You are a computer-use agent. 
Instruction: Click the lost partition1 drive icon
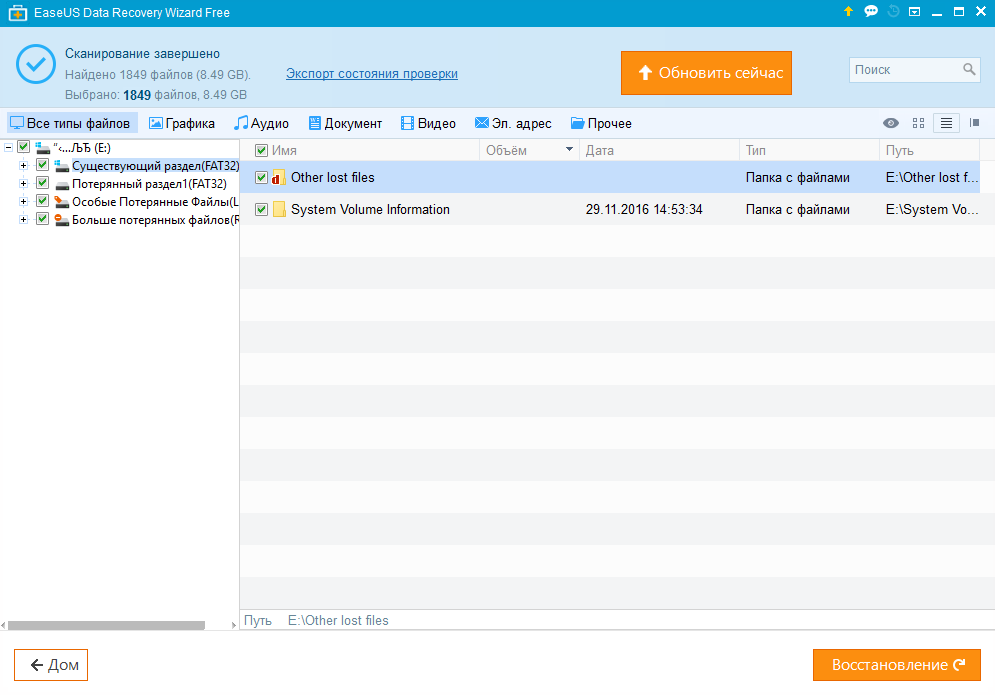[62, 184]
